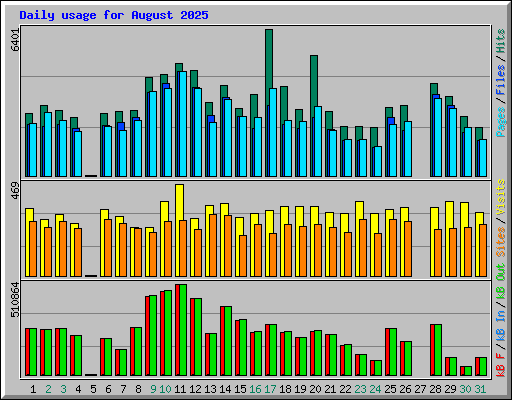512x400 pixels.
Task: Click day label '21' on the x-axis
Action: pos(330,389)
